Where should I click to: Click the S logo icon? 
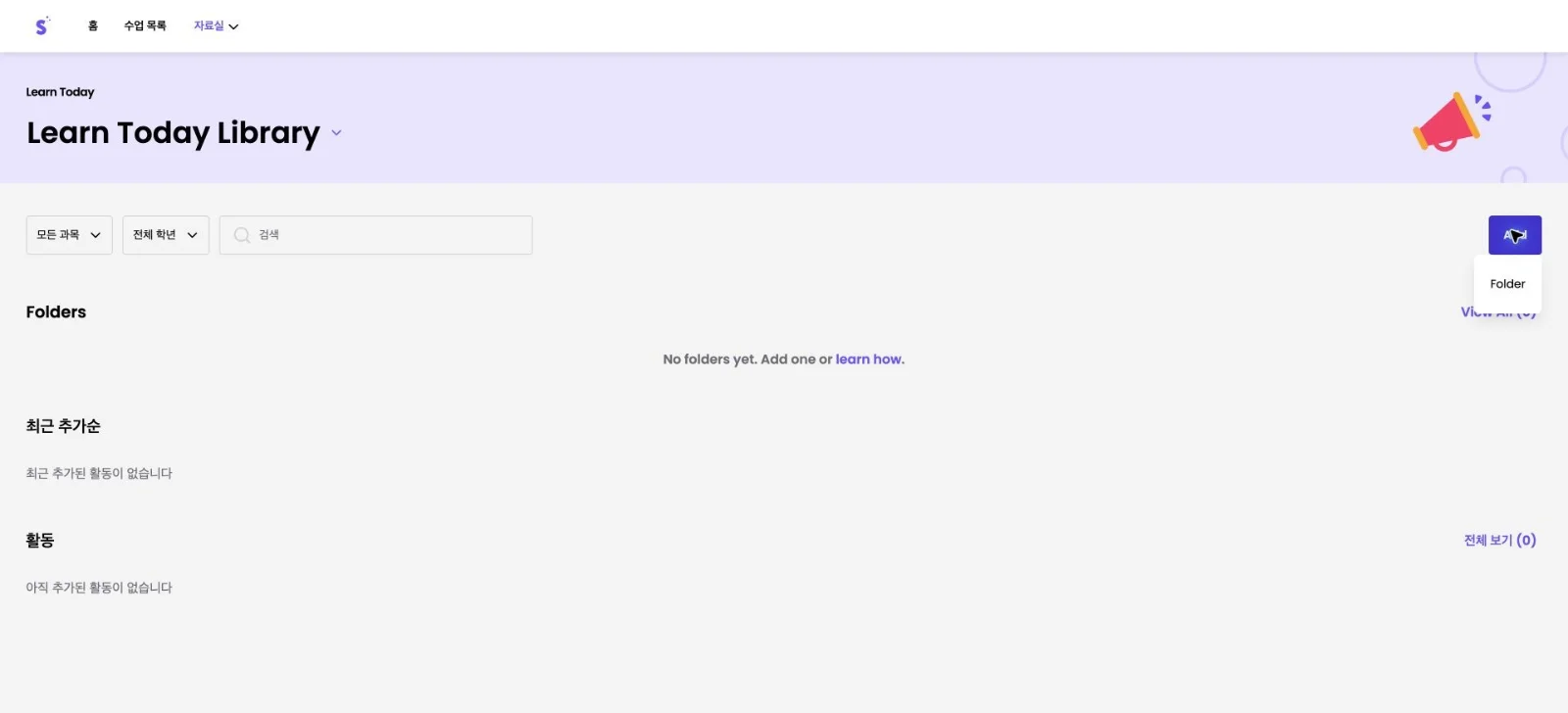tap(41, 26)
